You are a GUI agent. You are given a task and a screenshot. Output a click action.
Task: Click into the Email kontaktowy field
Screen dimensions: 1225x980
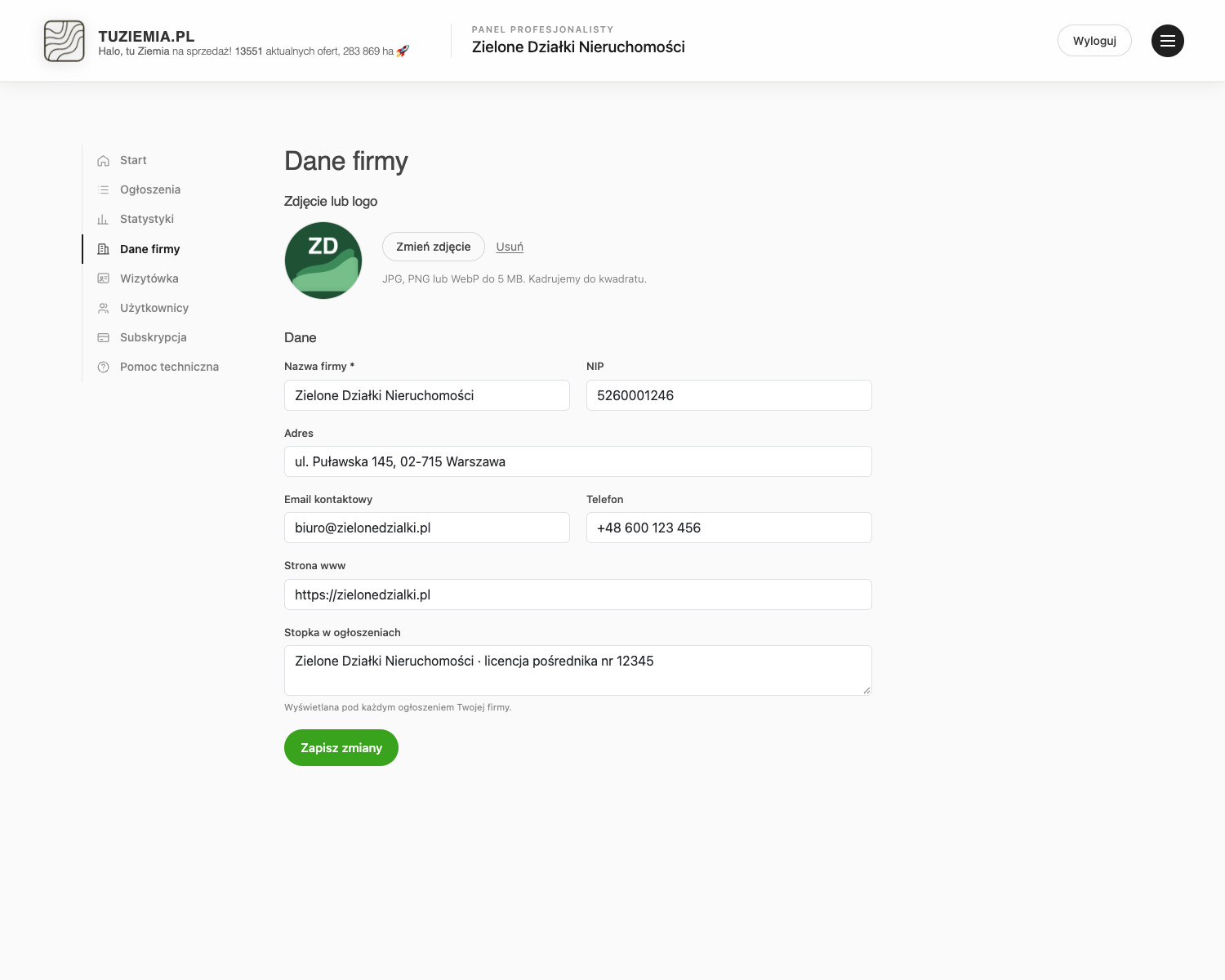pyautogui.click(x=427, y=528)
